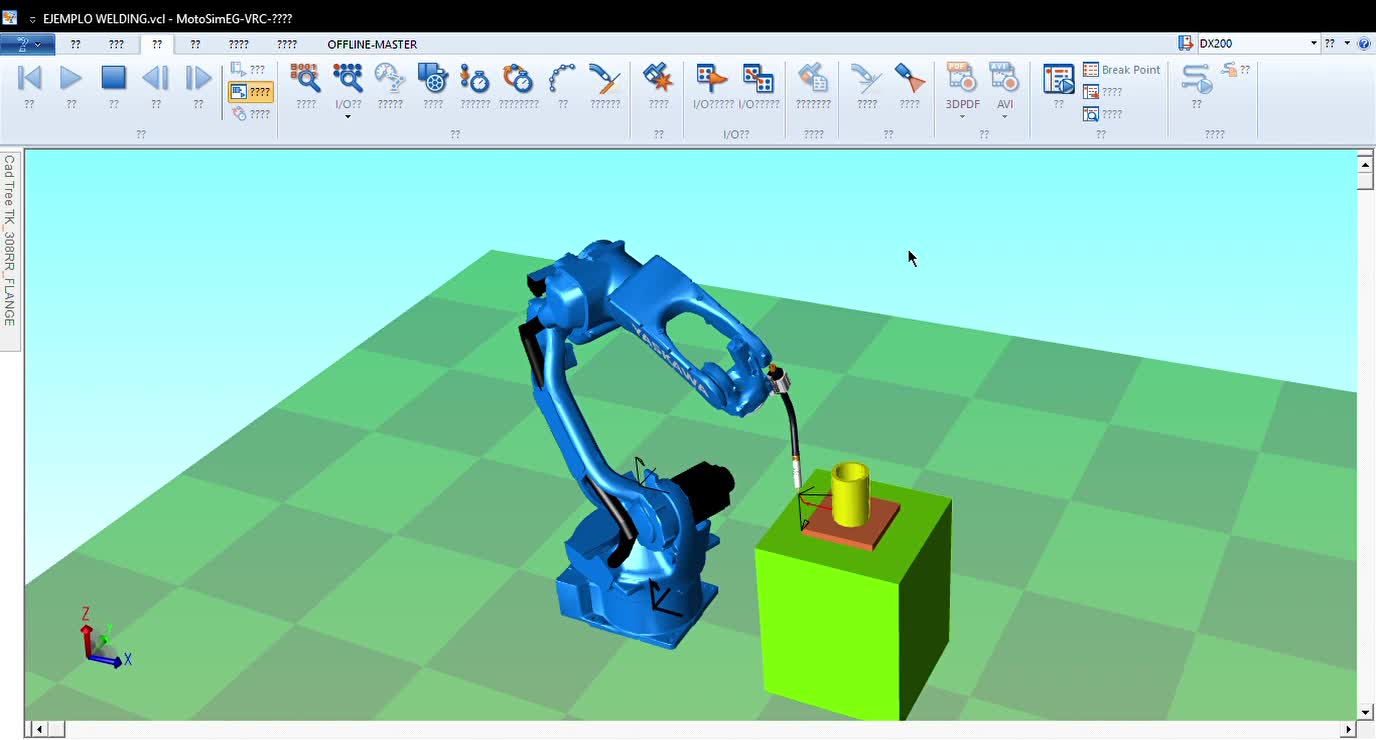Click the horizontal scrollbar left arrow

click(x=38, y=730)
